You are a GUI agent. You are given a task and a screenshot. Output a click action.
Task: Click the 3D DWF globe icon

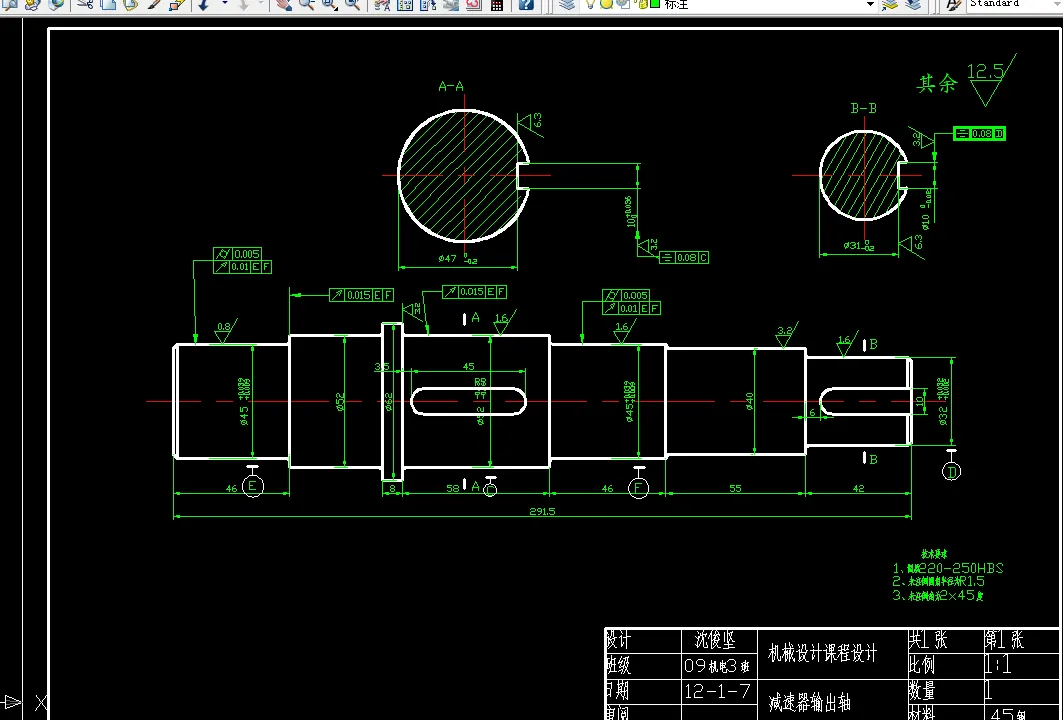(56, 5)
